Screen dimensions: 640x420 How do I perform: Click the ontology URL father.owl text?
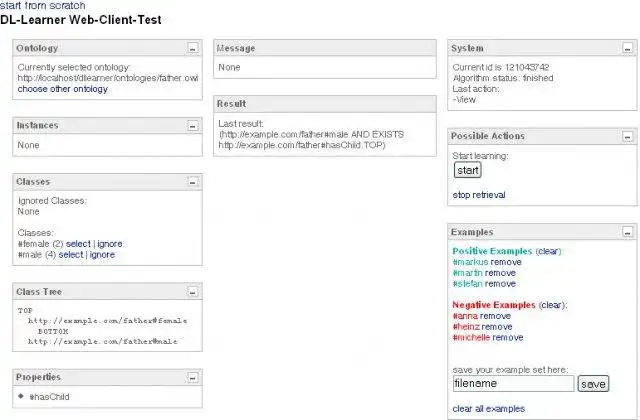[108, 78]
